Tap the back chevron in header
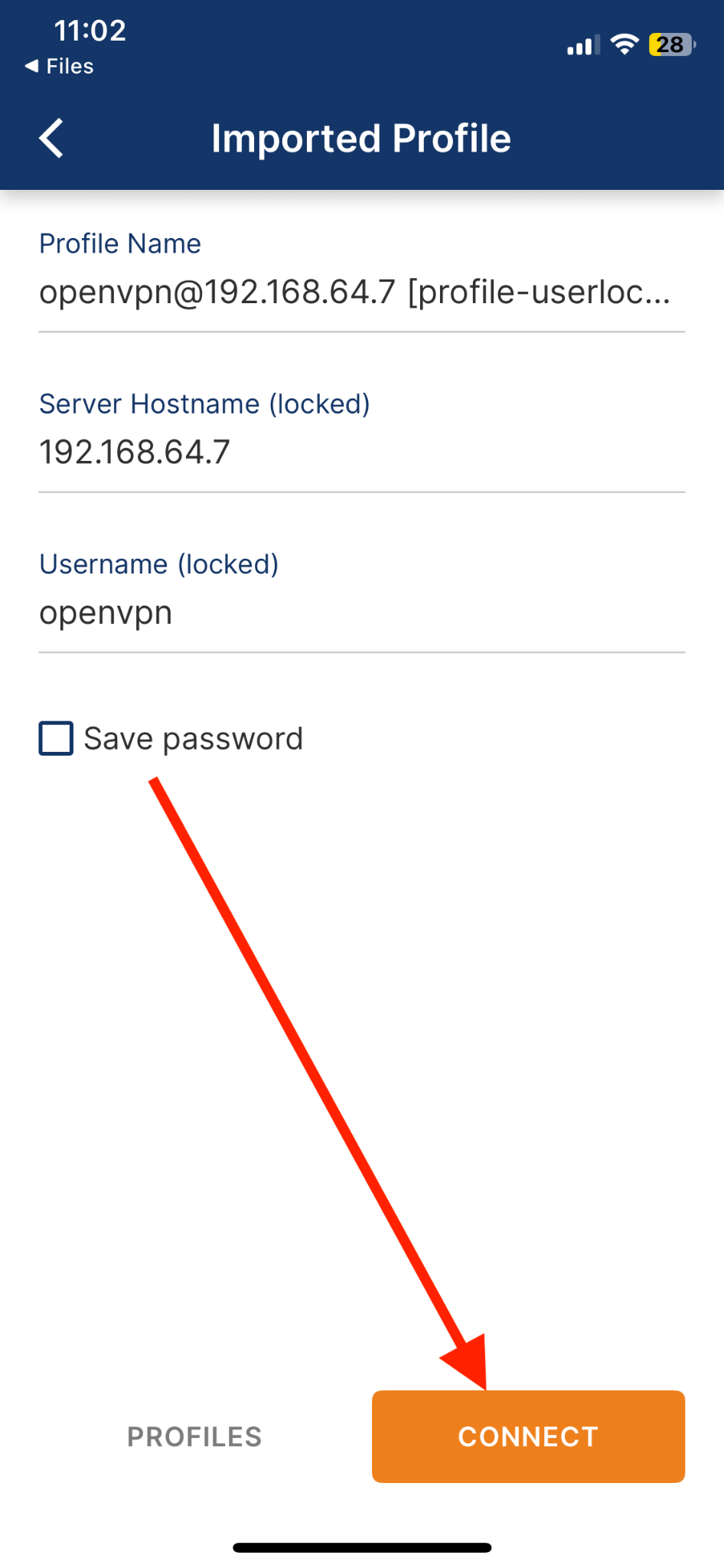Viewport: 724px width, 1568px height. [51, 139]
